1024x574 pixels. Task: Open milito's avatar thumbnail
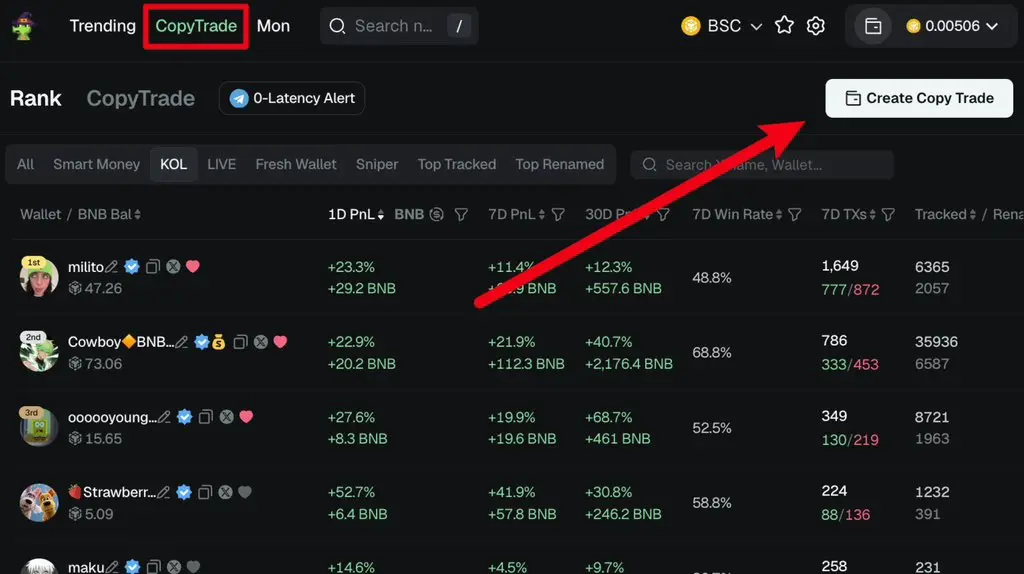[x=39, y=276]
